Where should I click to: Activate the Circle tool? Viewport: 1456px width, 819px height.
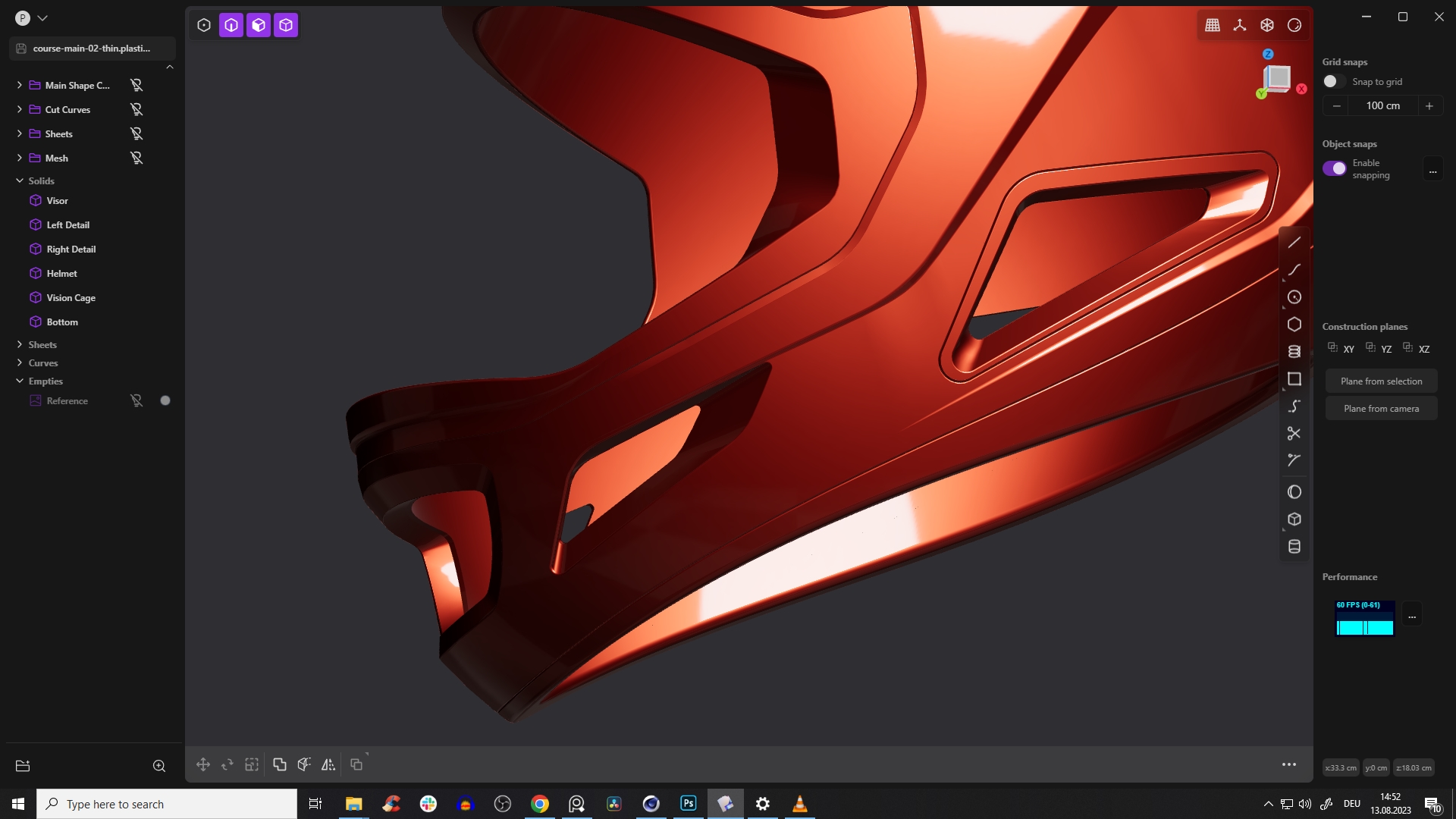click(x=1294, y=297)
